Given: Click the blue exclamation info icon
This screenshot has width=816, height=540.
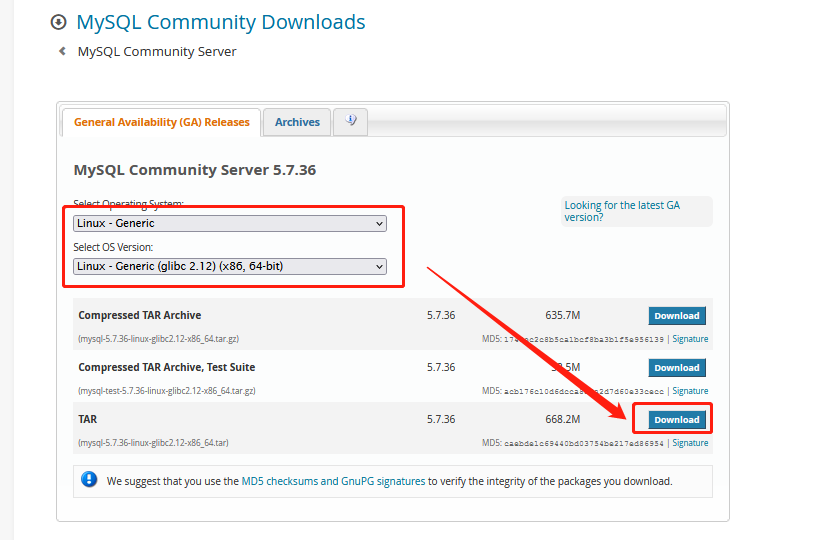Looking at the screenshot, I should [89, 479].
